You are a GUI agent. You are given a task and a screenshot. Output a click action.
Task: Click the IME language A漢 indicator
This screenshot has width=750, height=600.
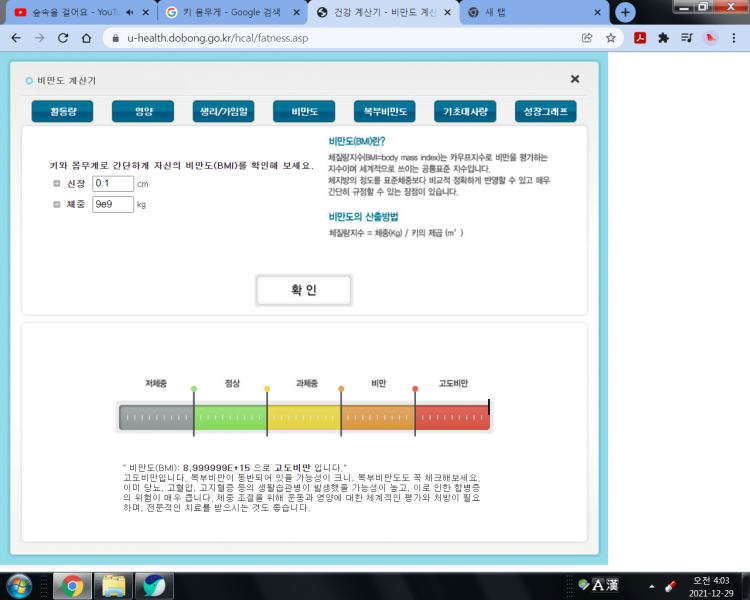605,585
